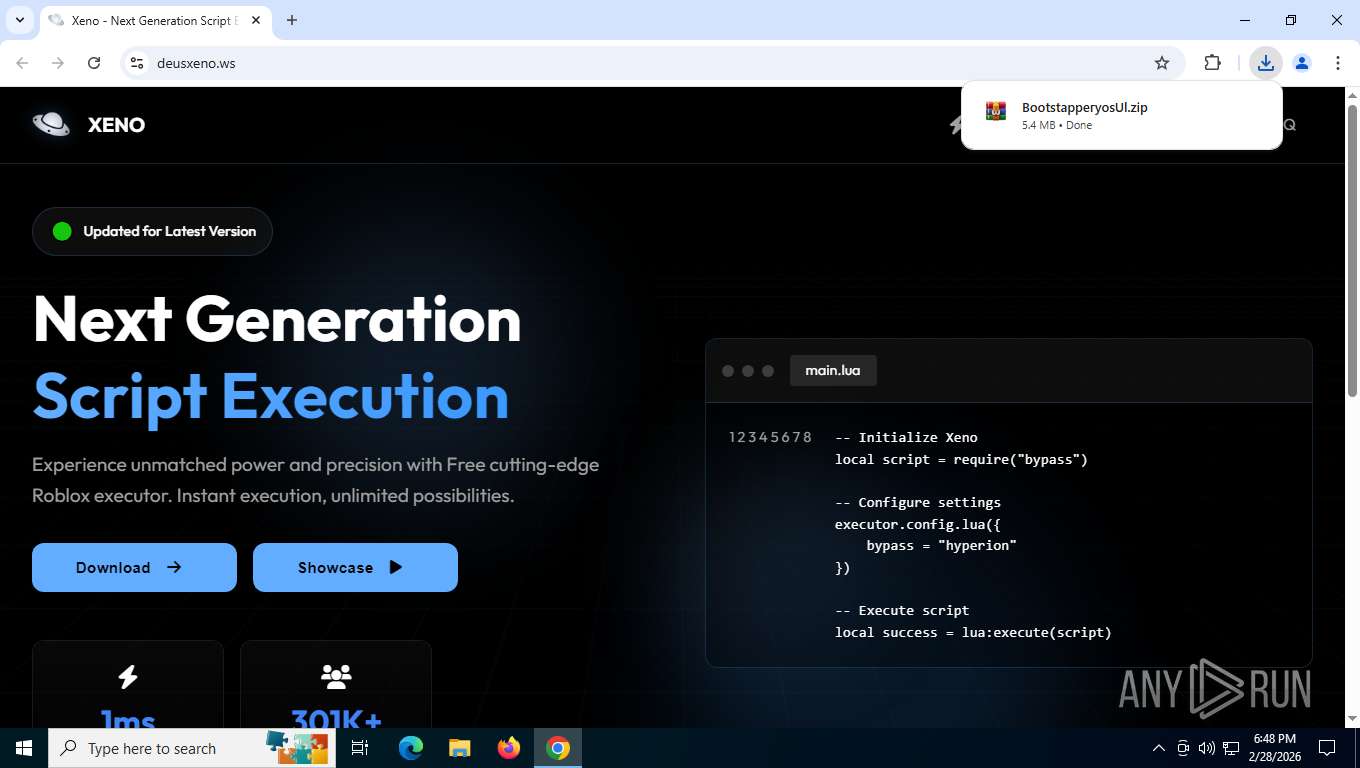Open File Explorer from taskbar
Screen dimensions: 1360x768
click(x=459, y=748)
